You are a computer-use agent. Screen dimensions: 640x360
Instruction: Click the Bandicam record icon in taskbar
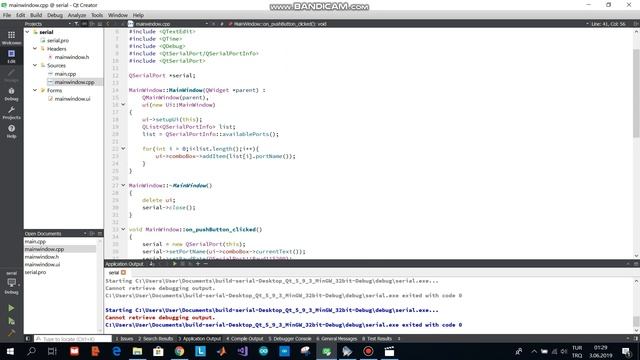(368, 351)
